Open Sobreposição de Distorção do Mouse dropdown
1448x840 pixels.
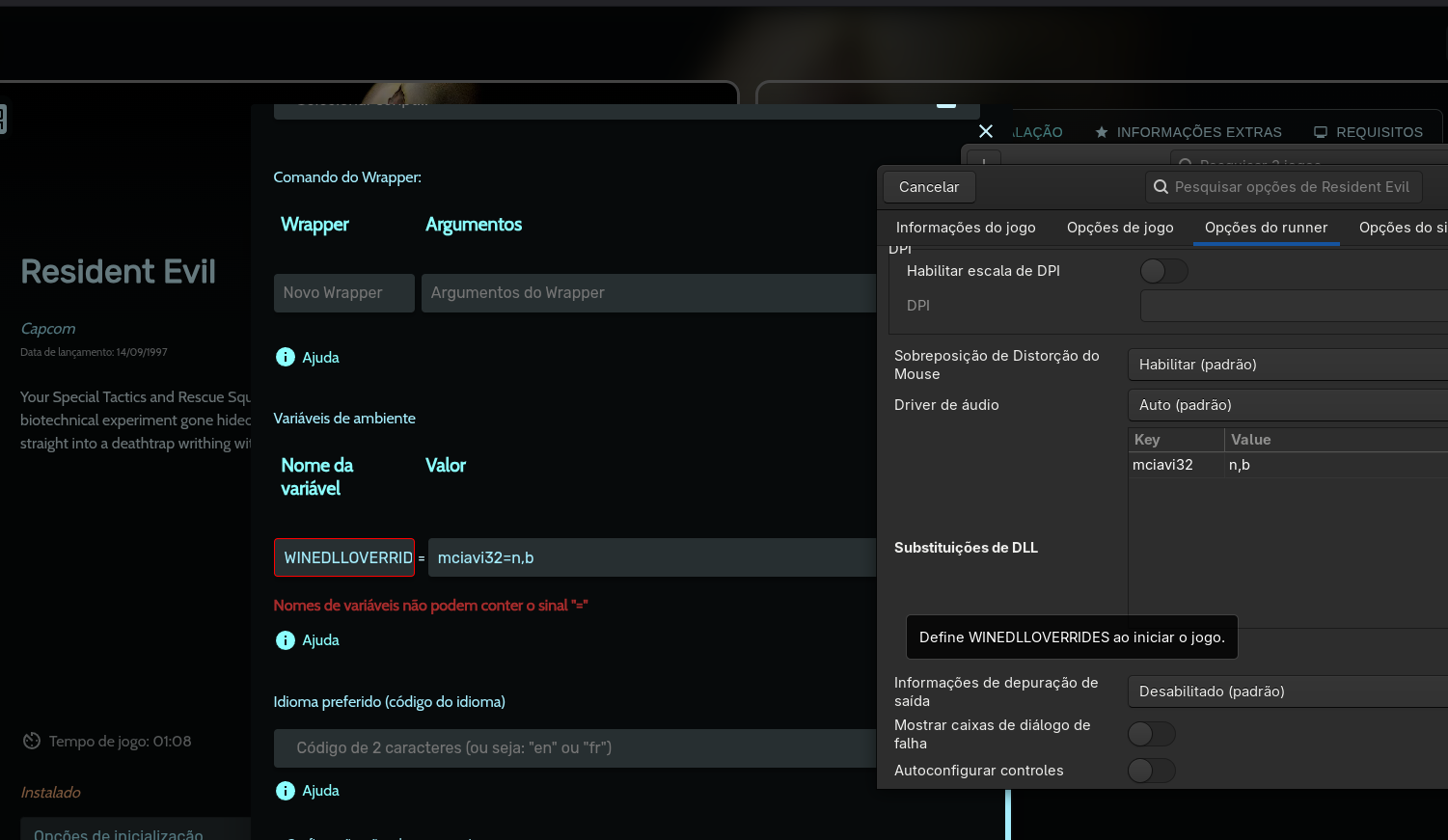coord(1288,365)
